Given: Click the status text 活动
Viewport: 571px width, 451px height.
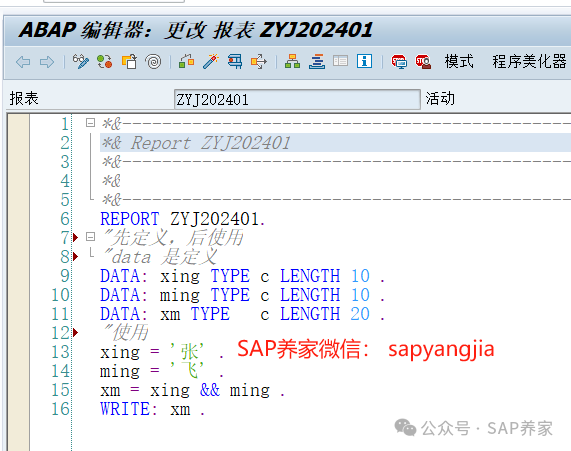Looking at the screenshot, I should point(440,99).
